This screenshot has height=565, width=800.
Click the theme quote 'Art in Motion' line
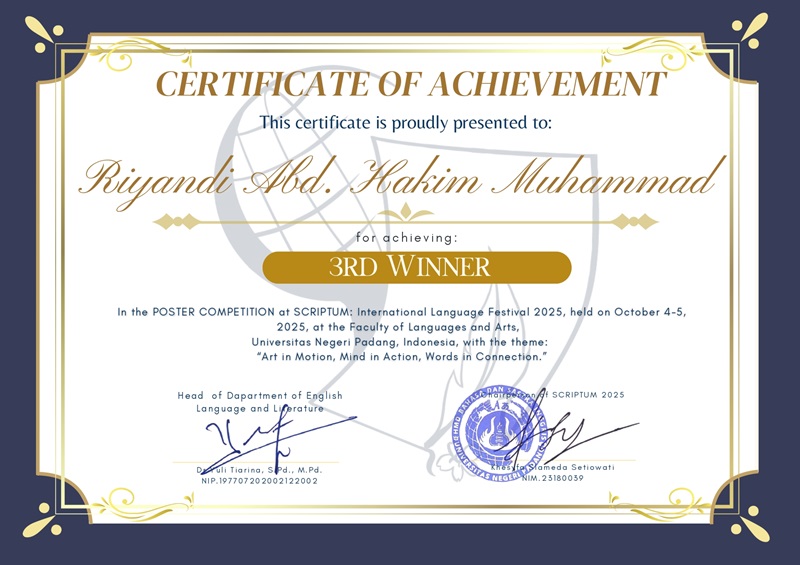coord(404,356)
